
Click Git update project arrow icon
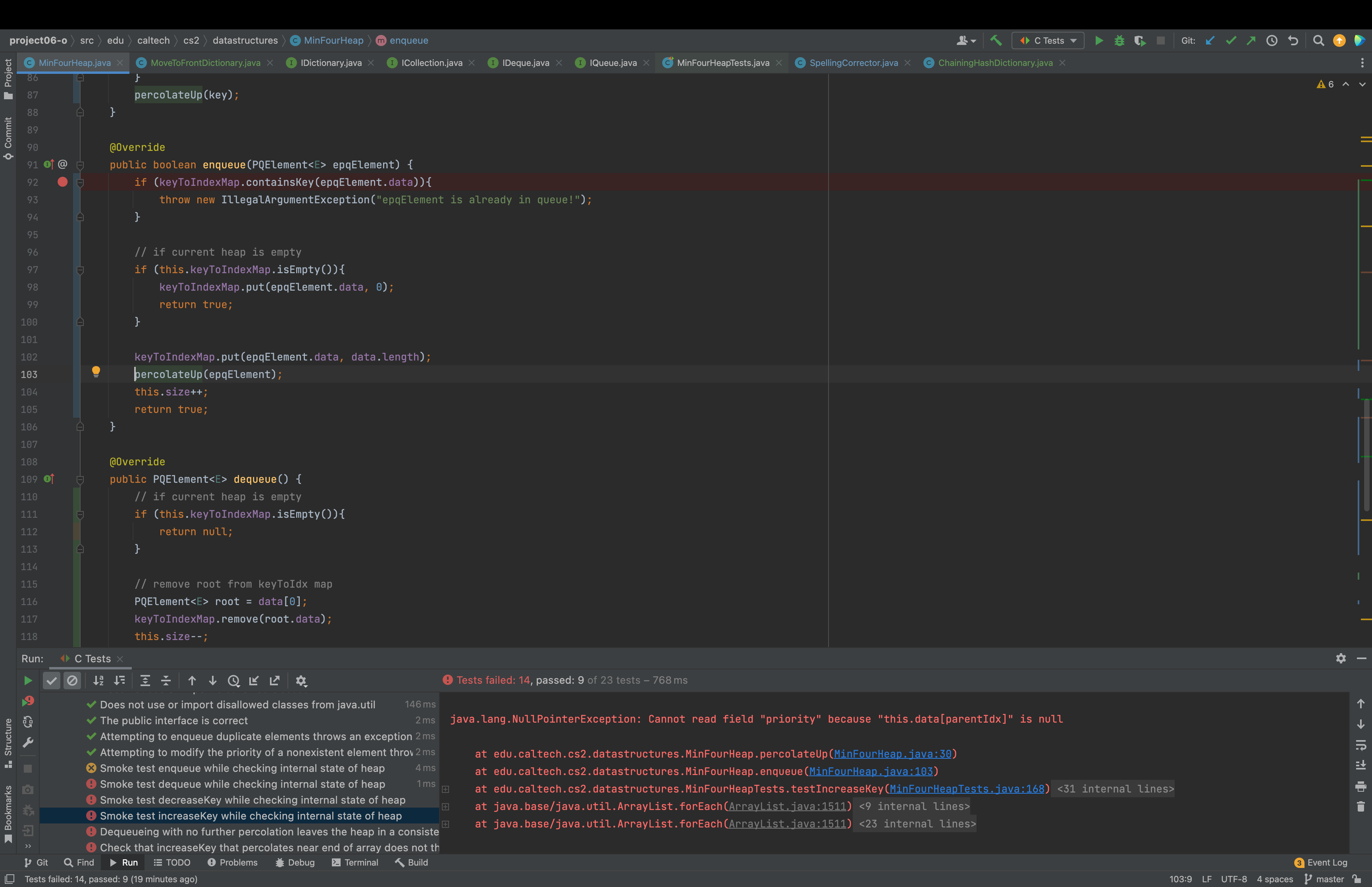pyautogui.click(x=1210, y=40)
